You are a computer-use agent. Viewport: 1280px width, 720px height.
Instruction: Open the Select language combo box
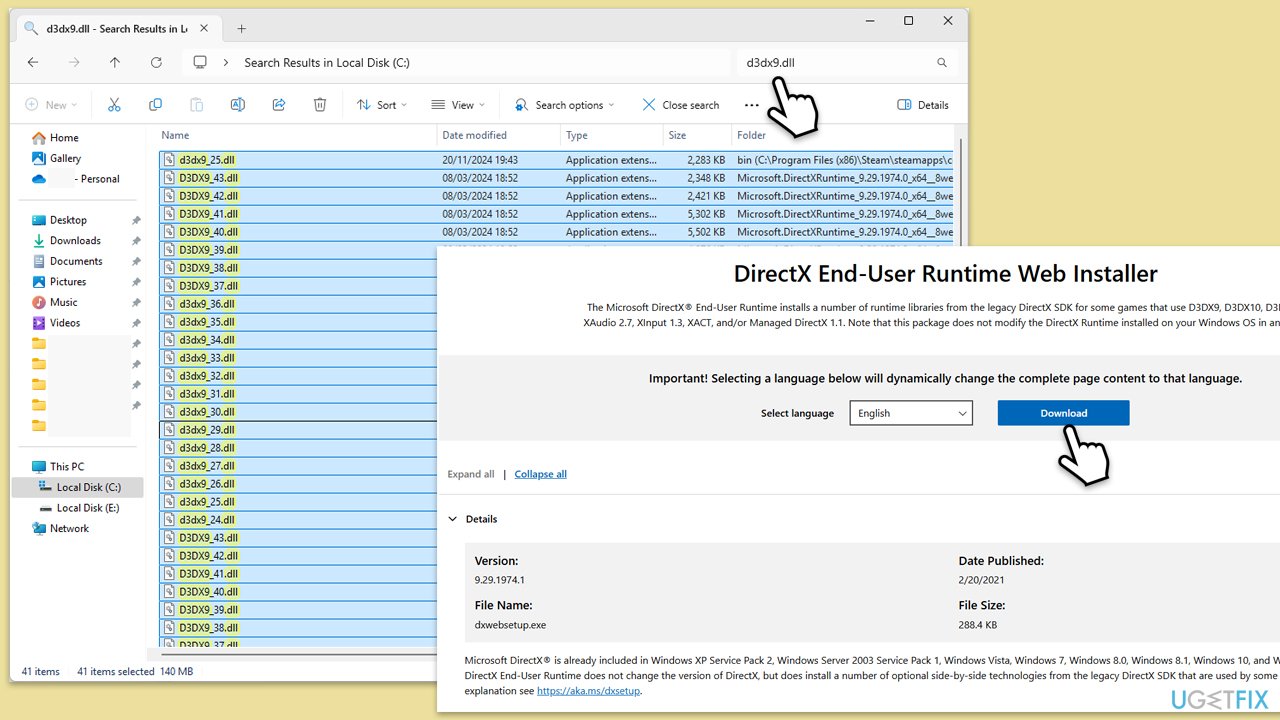(911, 413)
